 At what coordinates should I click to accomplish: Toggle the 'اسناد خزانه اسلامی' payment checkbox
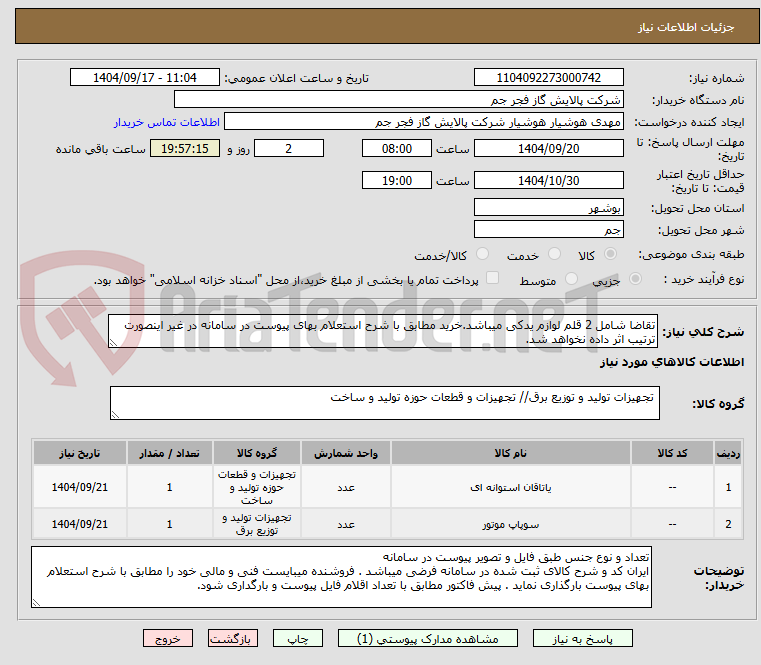tap(492, 279)
